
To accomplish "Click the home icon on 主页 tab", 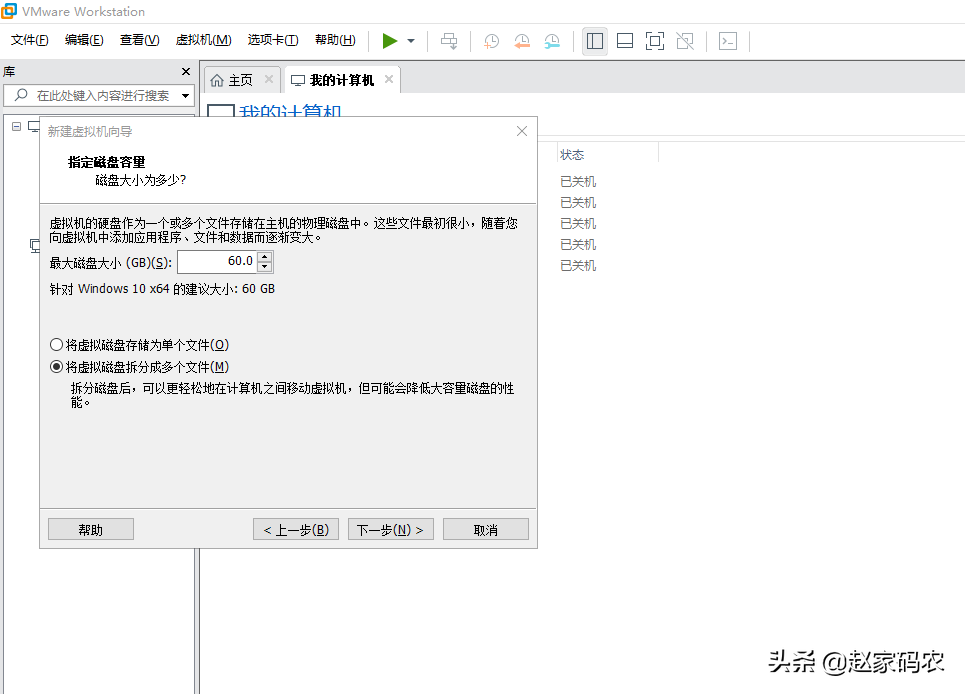I will 217,81.
